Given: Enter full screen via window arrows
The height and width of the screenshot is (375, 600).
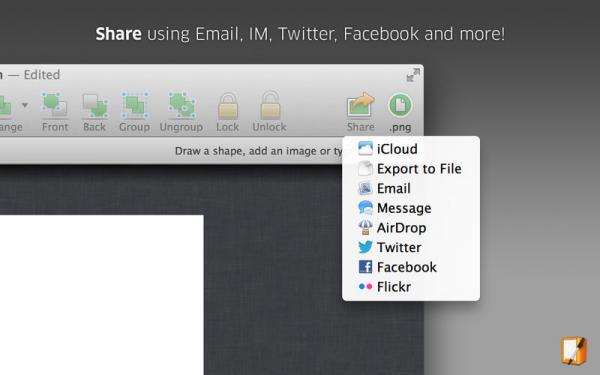Looking at the screenshot, I should (x=413, y=75).
